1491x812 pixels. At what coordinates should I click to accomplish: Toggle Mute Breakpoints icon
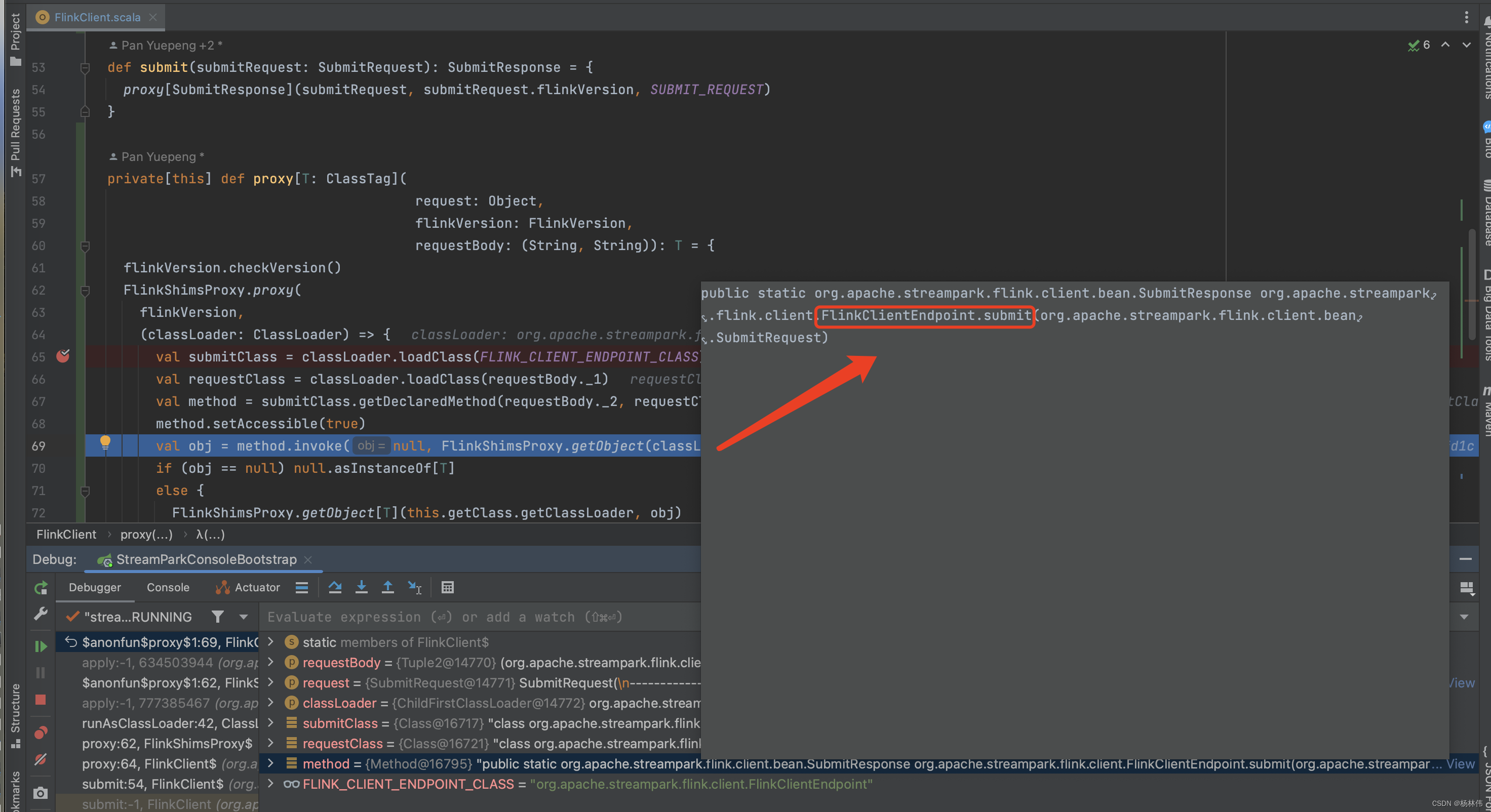click(x=41, y=759)
